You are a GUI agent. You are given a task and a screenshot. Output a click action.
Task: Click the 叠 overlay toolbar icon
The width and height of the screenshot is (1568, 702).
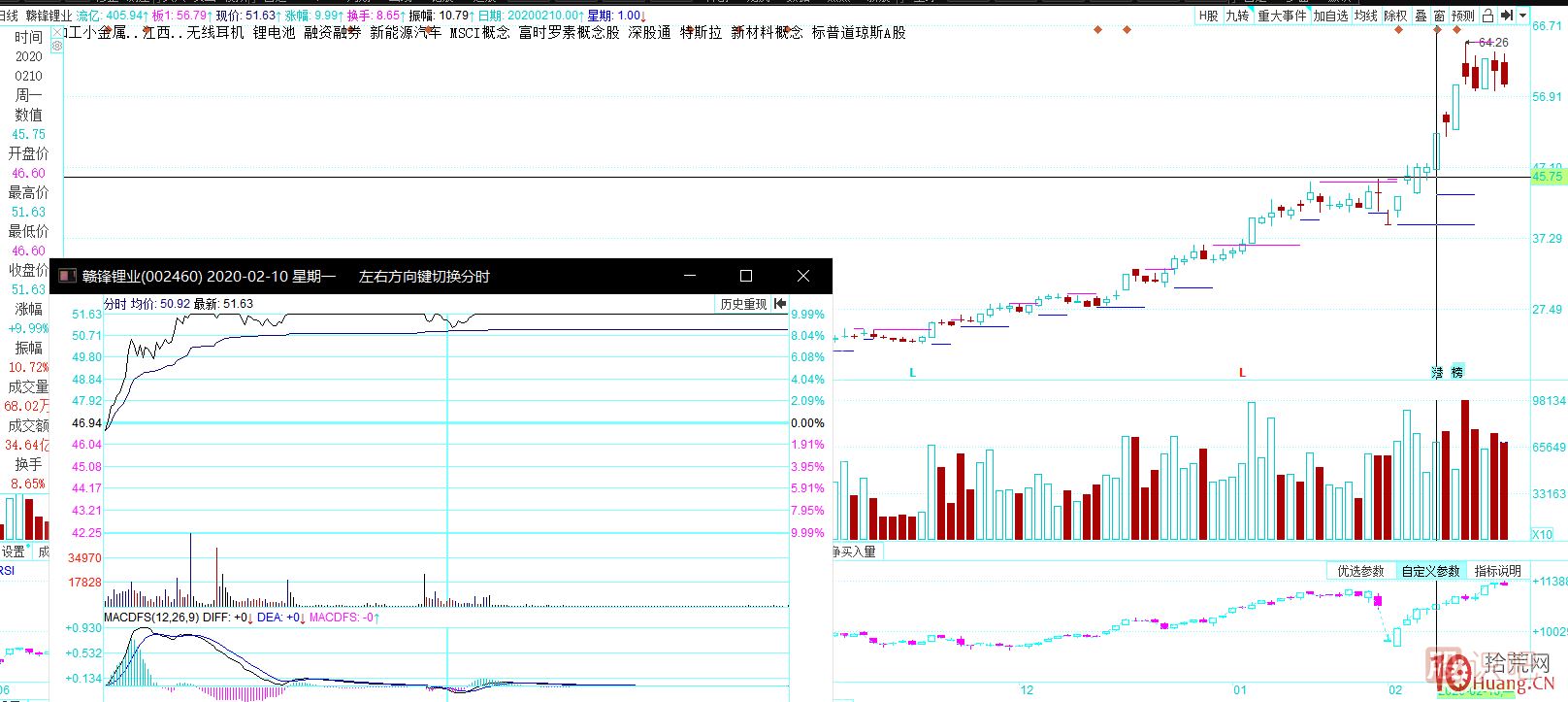pos(1421,16)
